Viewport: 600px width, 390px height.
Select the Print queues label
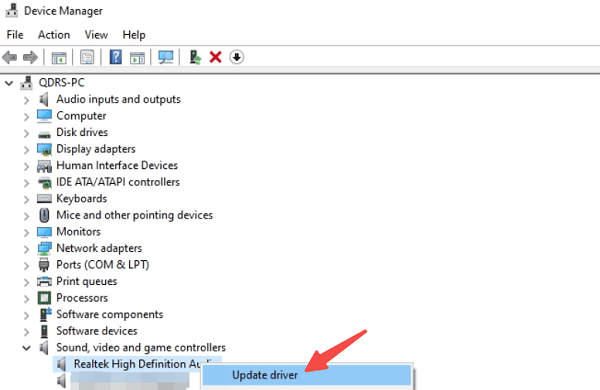pos(86,281)
